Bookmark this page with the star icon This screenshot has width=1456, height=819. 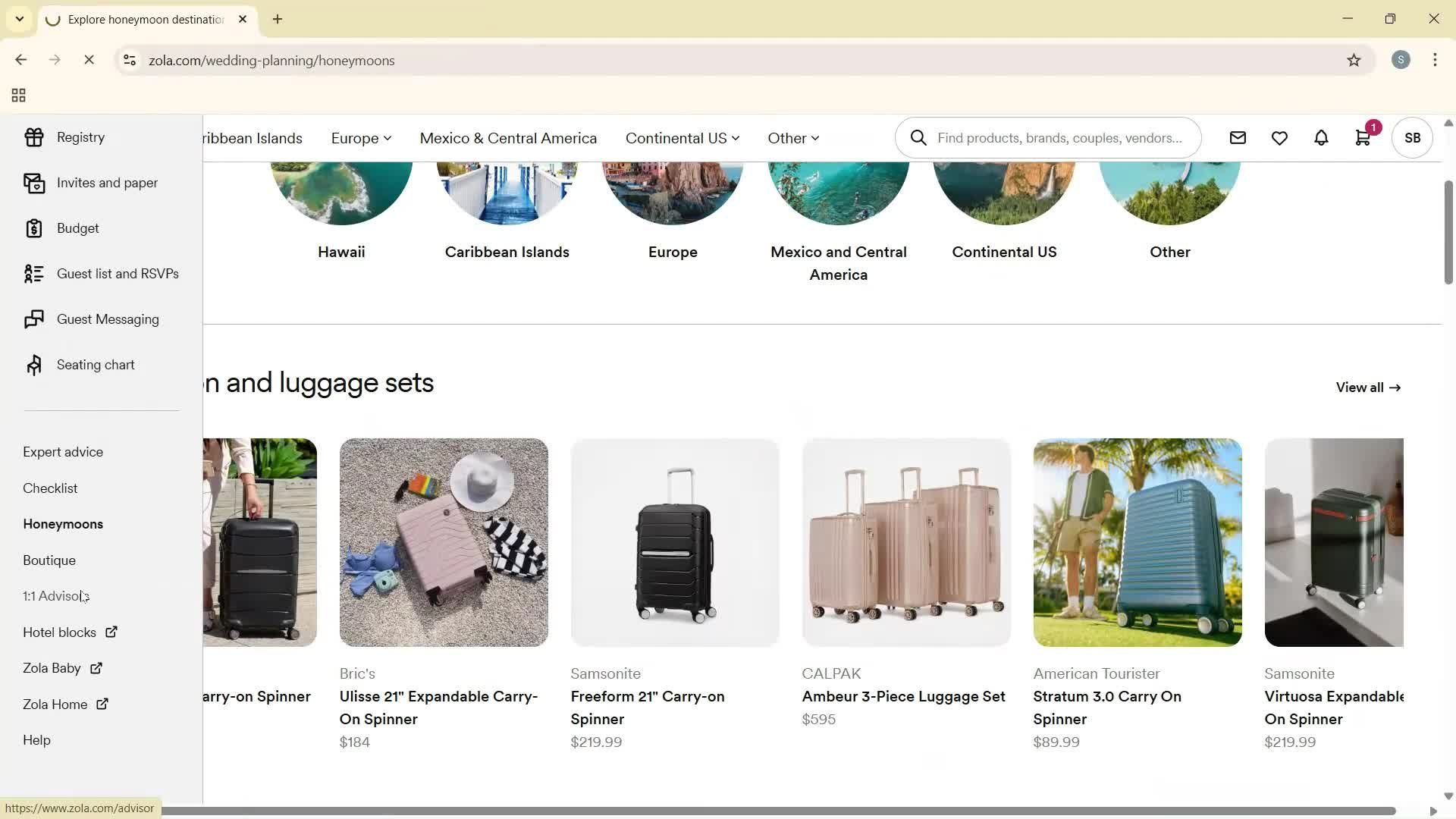1355,60
